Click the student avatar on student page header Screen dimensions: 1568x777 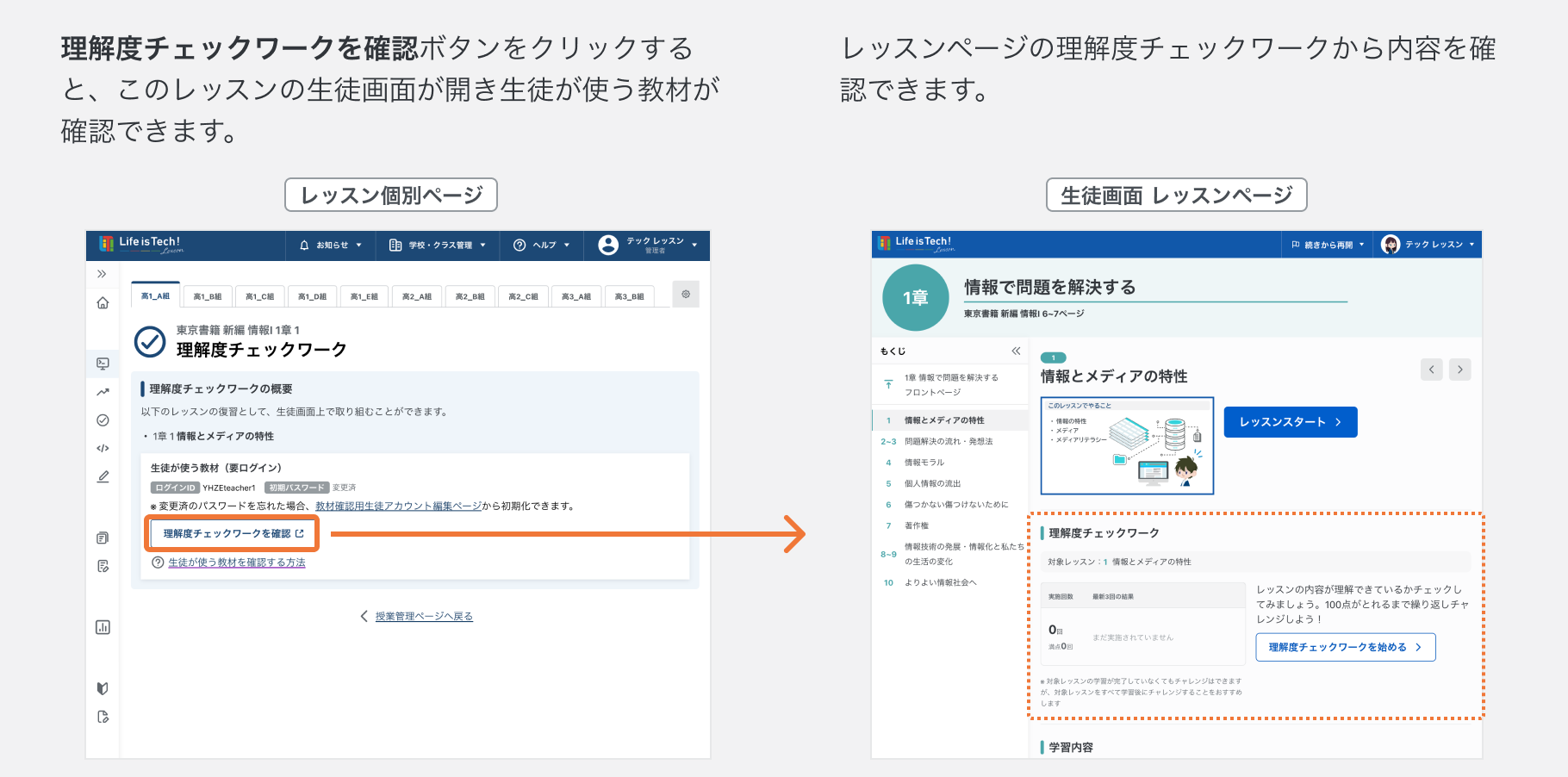1390,245
